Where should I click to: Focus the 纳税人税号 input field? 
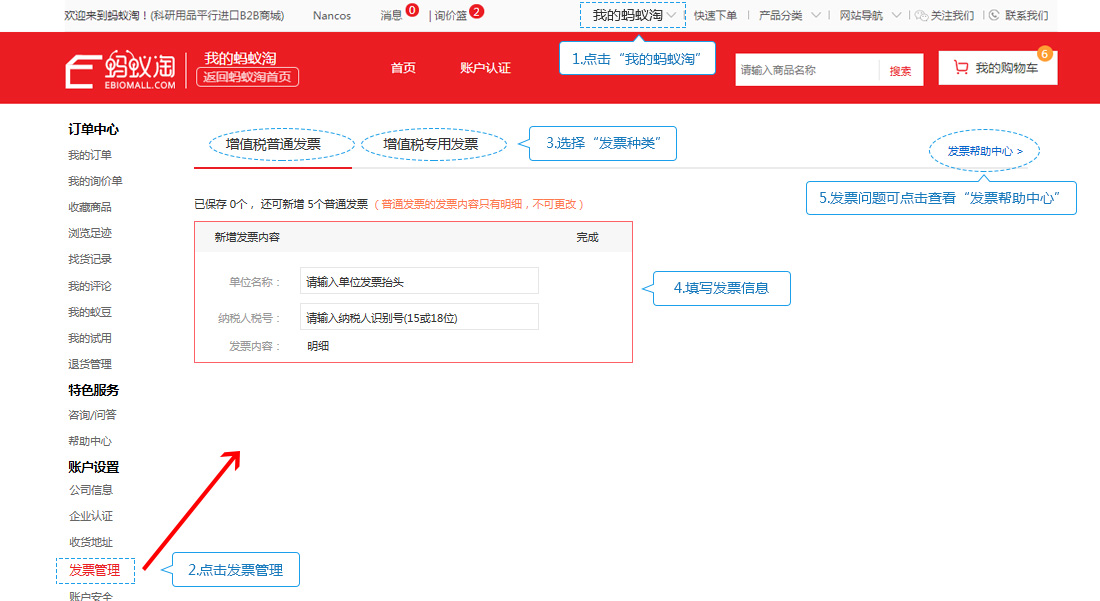click(419, 317)
